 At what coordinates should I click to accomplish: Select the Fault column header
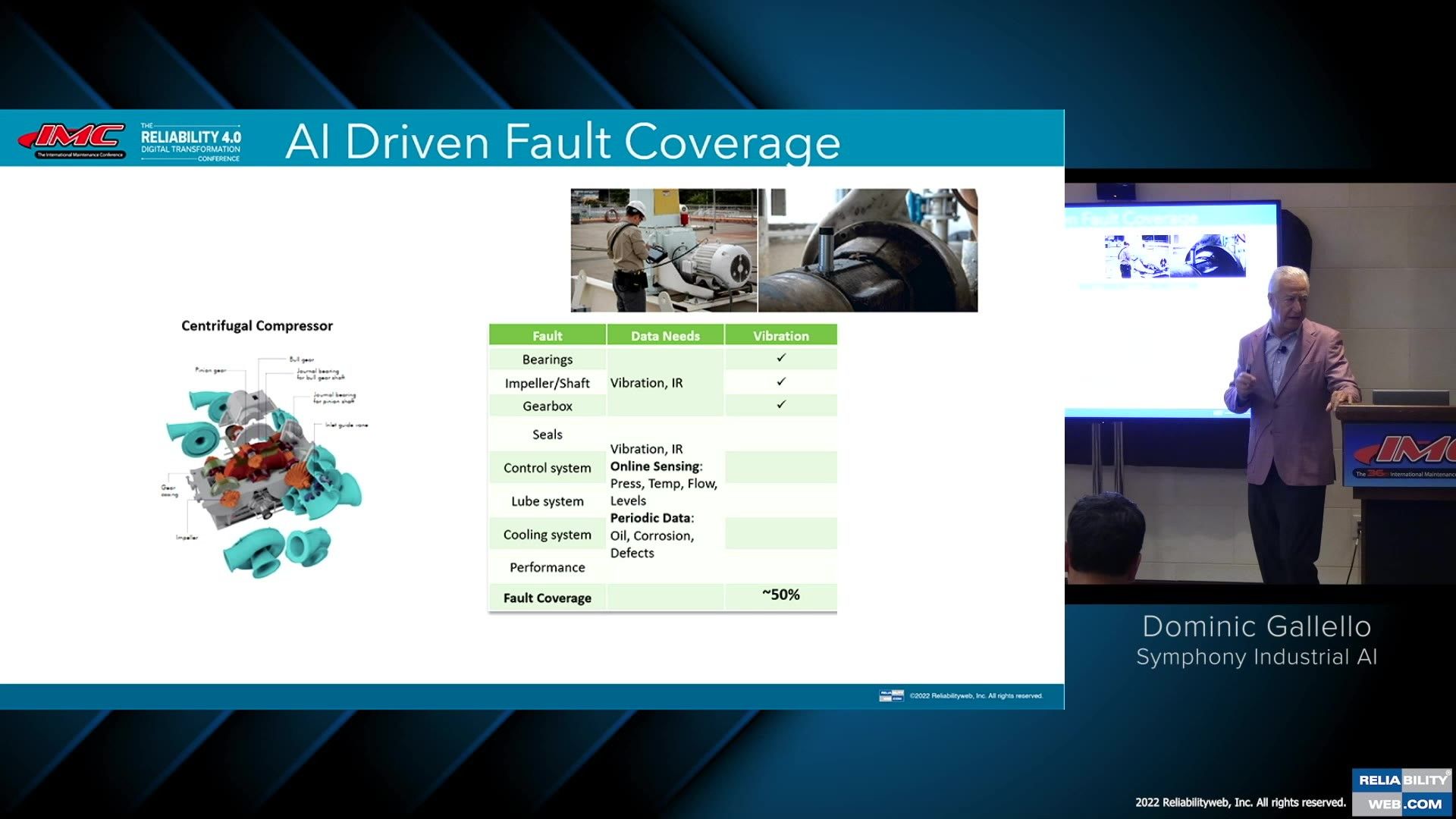[x=547, y=335]
